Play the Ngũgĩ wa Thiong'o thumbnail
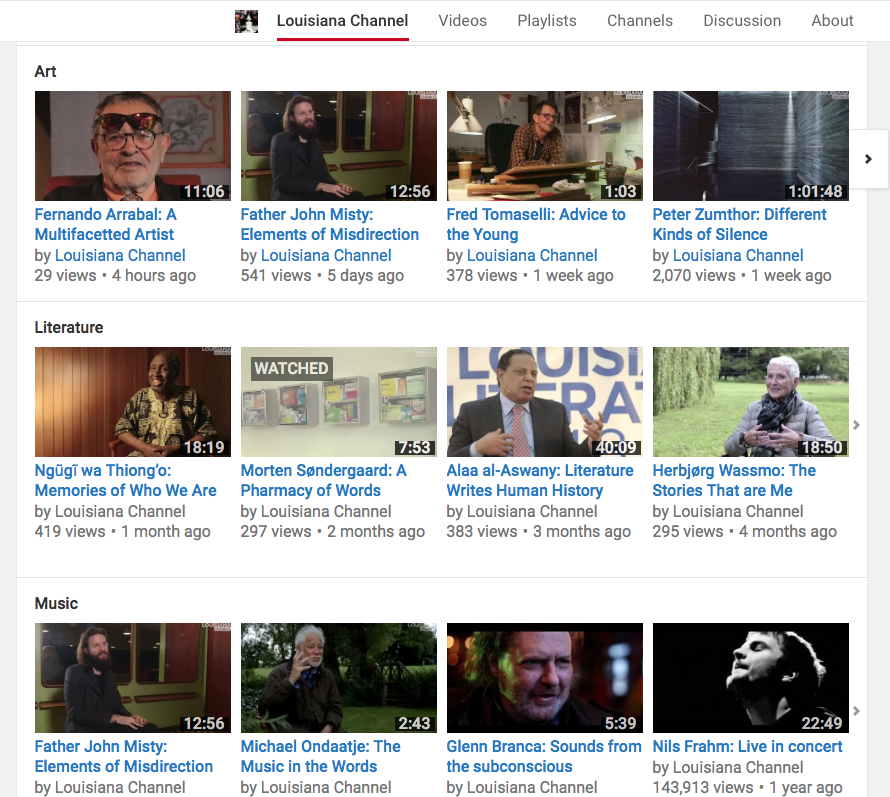Screen dimensions: 890x797 tap(133, 402)
